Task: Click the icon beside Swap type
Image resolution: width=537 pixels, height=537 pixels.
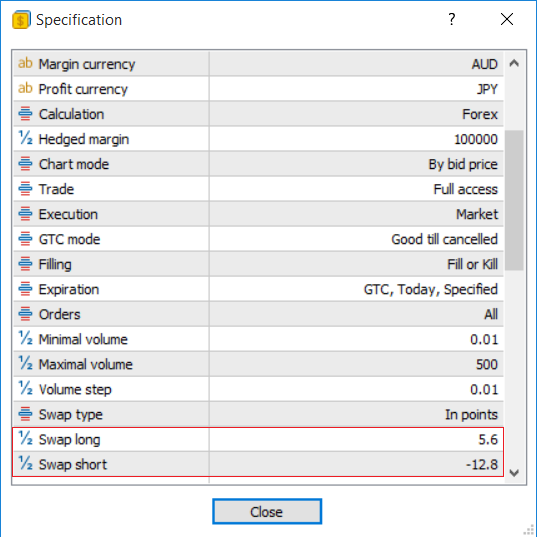Action: point(25,414)
